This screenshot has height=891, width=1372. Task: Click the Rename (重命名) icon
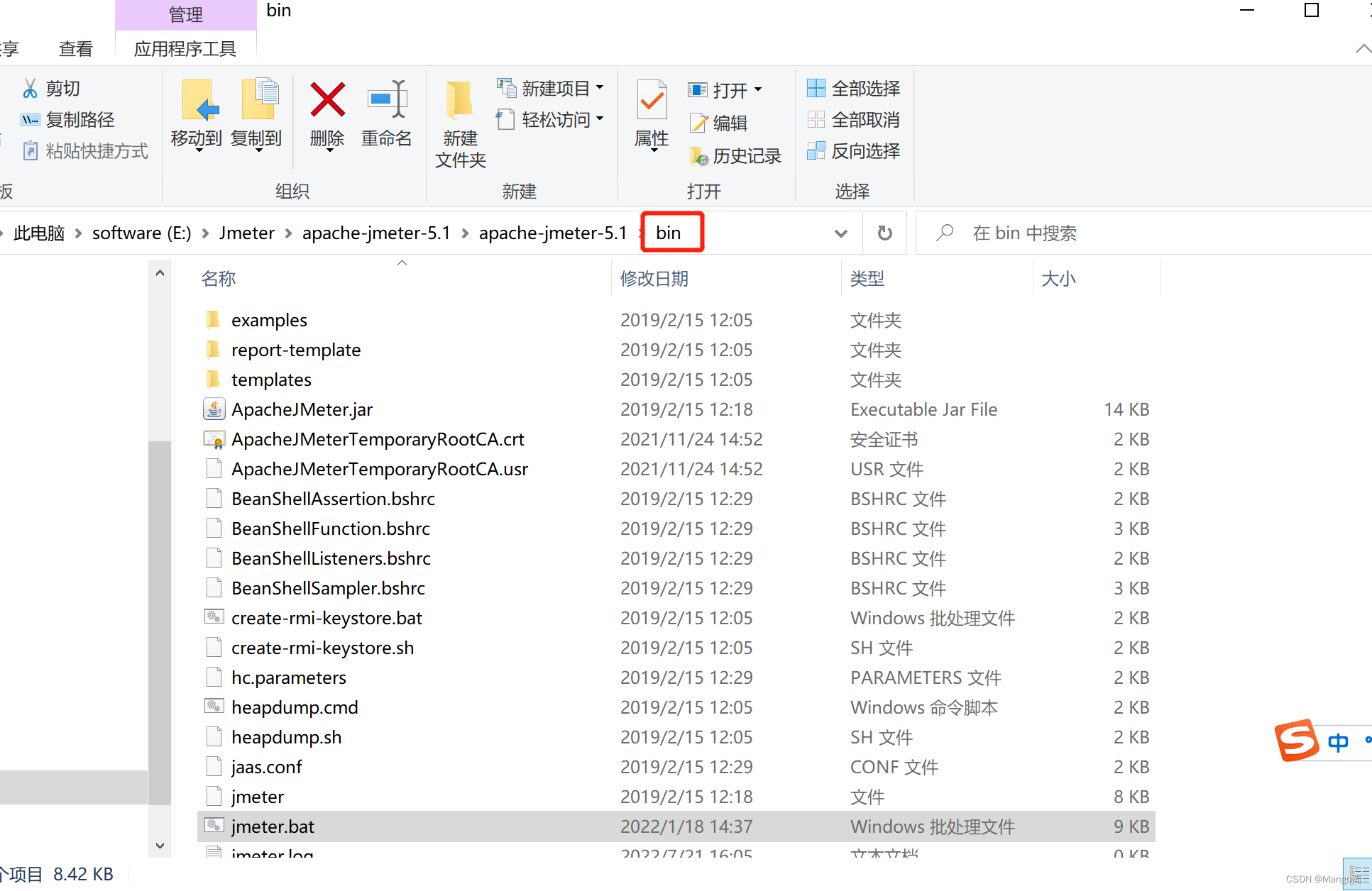click(x=387, y=100)
